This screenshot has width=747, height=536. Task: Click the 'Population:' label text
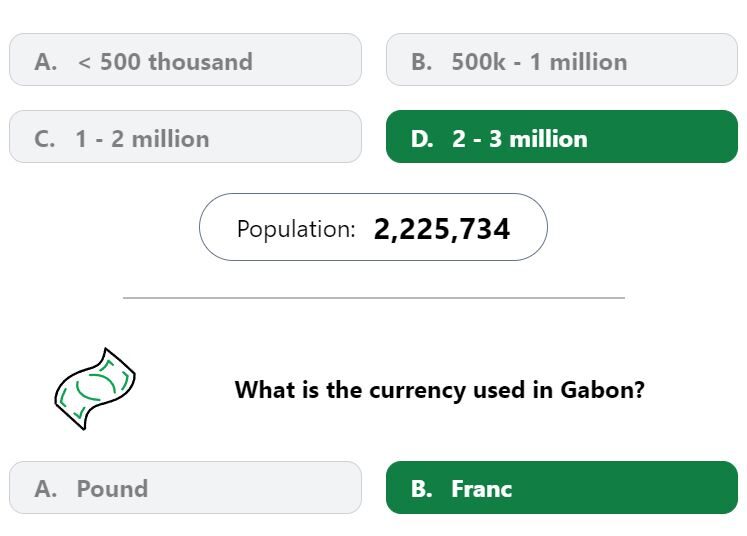[x=296, y=229]
